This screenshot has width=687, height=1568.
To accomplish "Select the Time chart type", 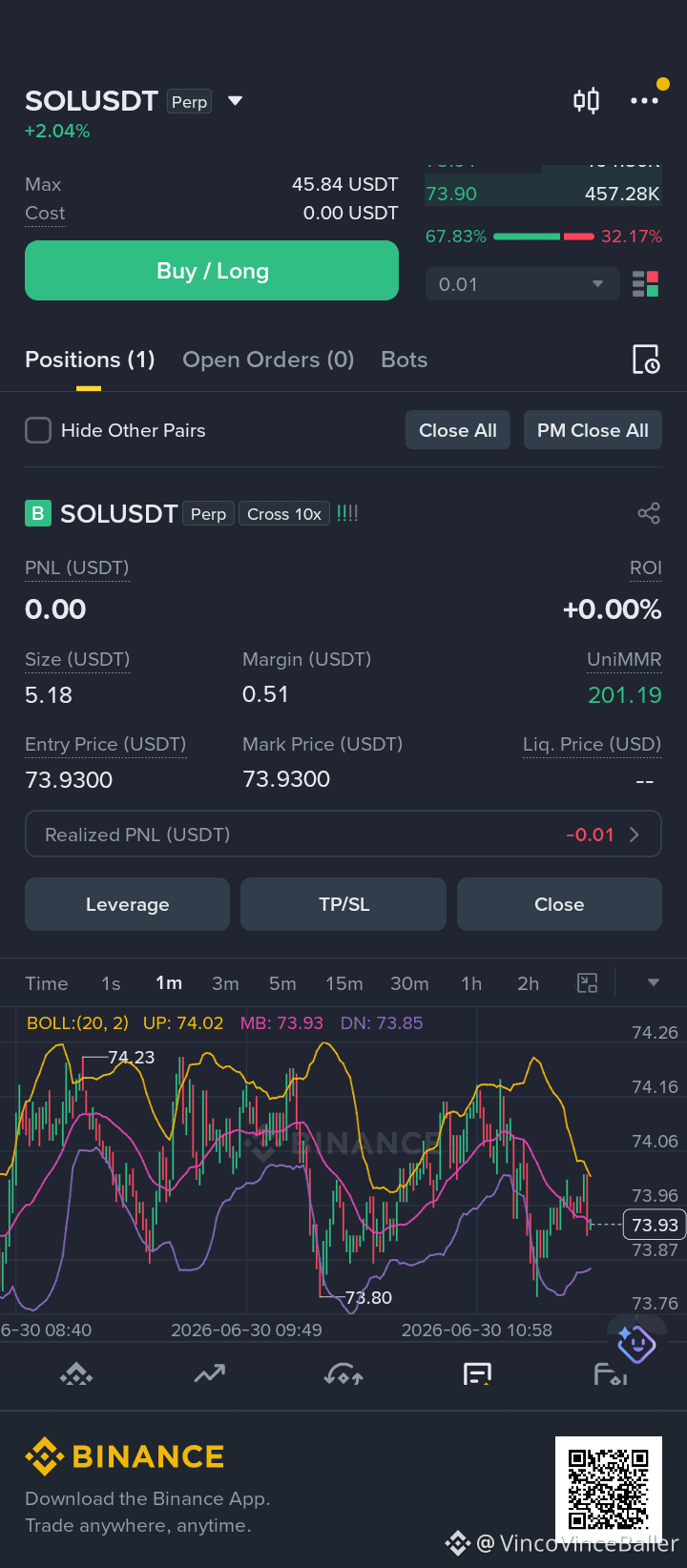I will tap(47, 983).
